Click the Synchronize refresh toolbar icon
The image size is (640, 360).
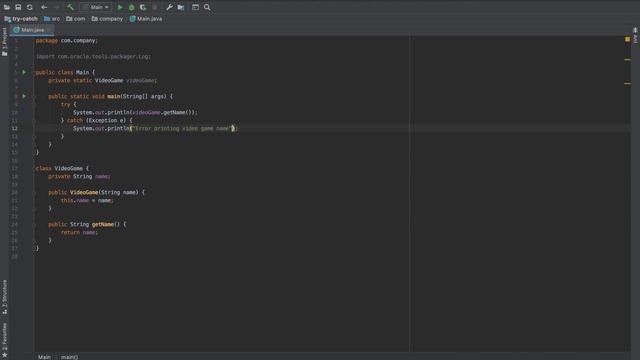29,7
